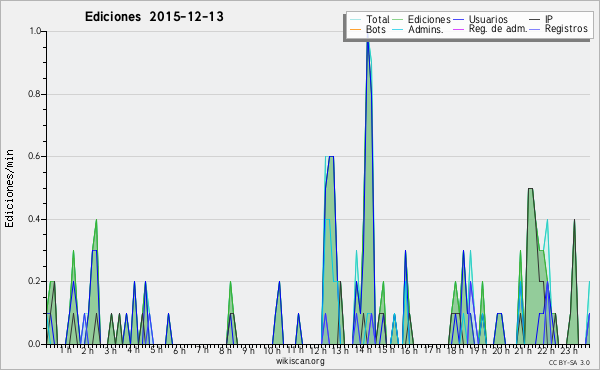Click the y-axis value 0.6
The width and height of the screenshot is (600, 370).
click(x=35, y=156)
